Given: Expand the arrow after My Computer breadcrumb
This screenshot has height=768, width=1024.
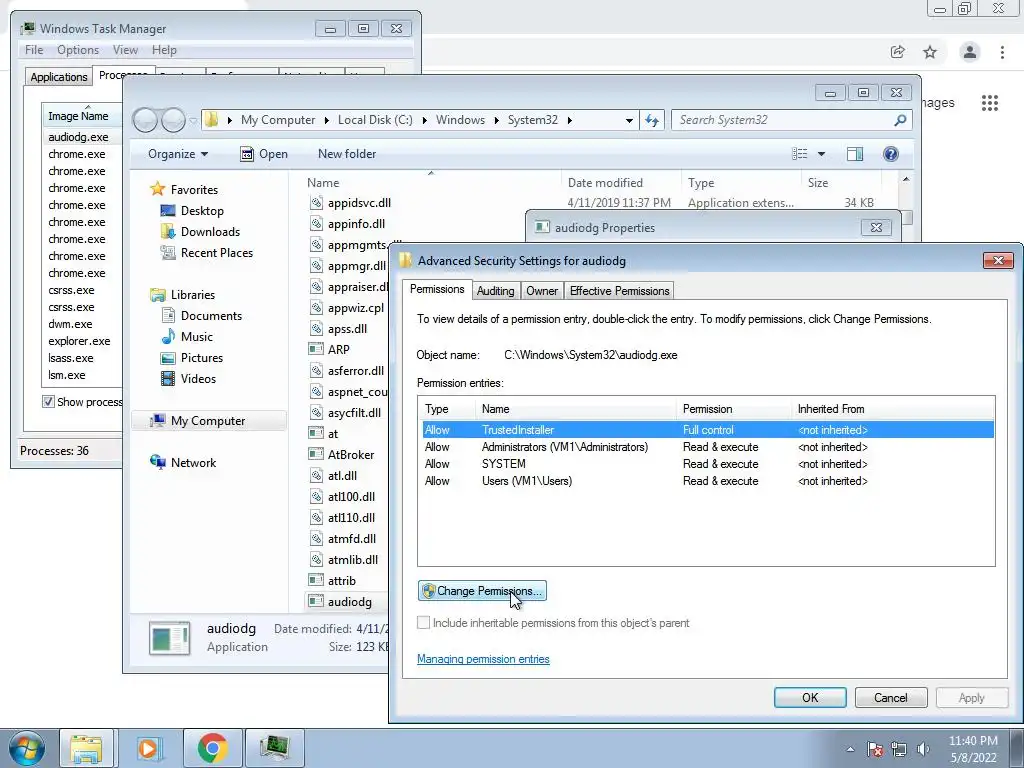Looking at the screenshot, I should pos(327,120).
